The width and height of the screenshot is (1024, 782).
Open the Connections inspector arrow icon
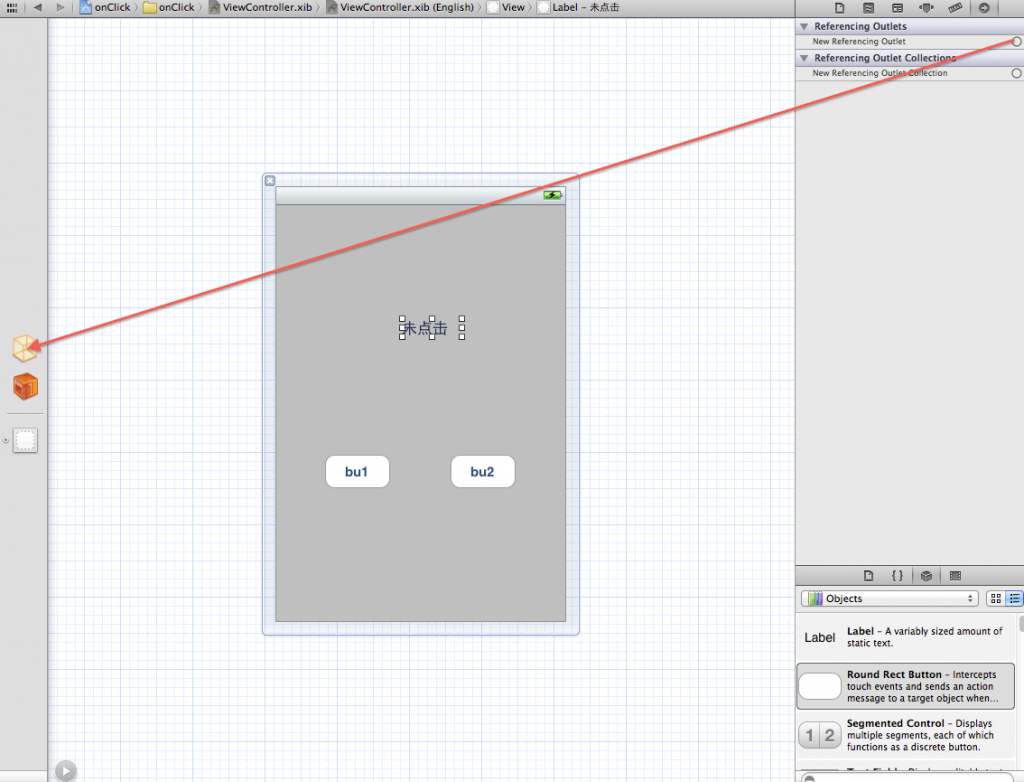[984, 8]
